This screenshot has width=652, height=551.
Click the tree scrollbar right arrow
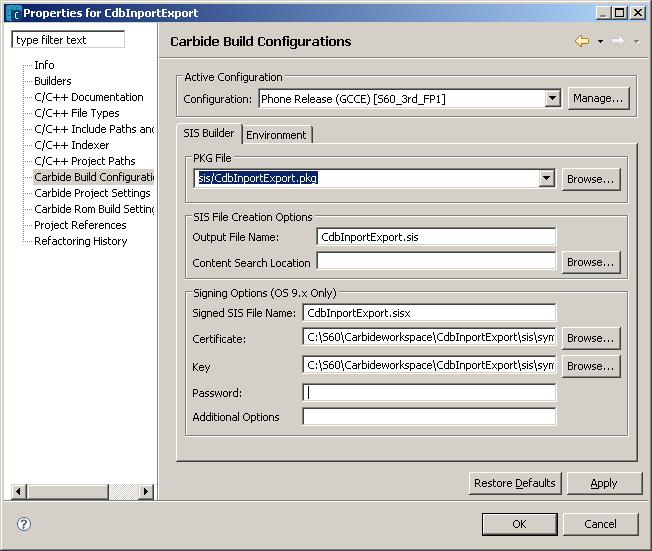tap(146, 492)
